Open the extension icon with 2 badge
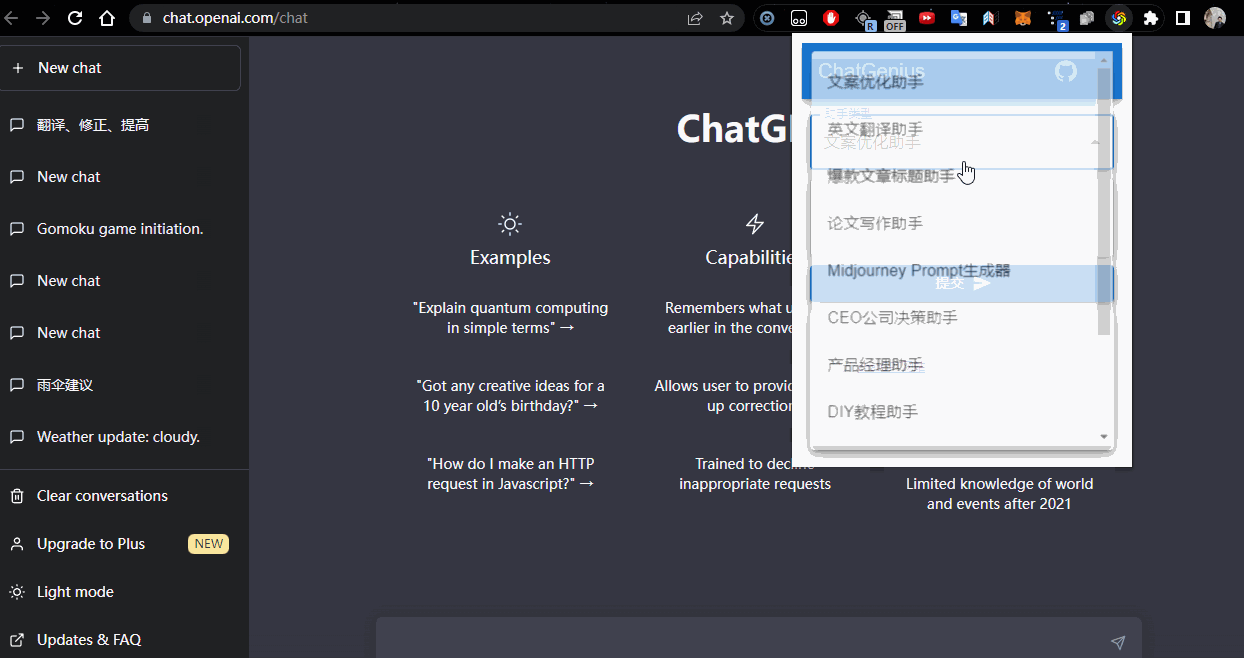The image size is (1244, 658). [1056, 19]
